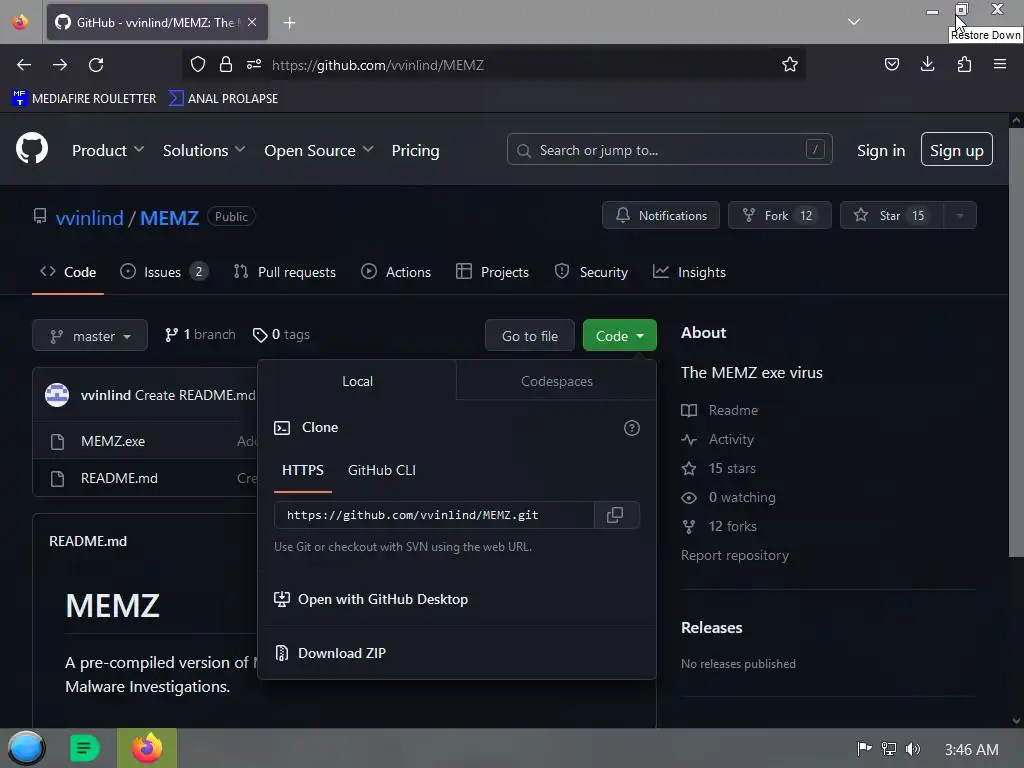Open the MEMZ repository name link
Viewport: 1024px width, 768px height.
pyautogui.click(x=169, y=217)
